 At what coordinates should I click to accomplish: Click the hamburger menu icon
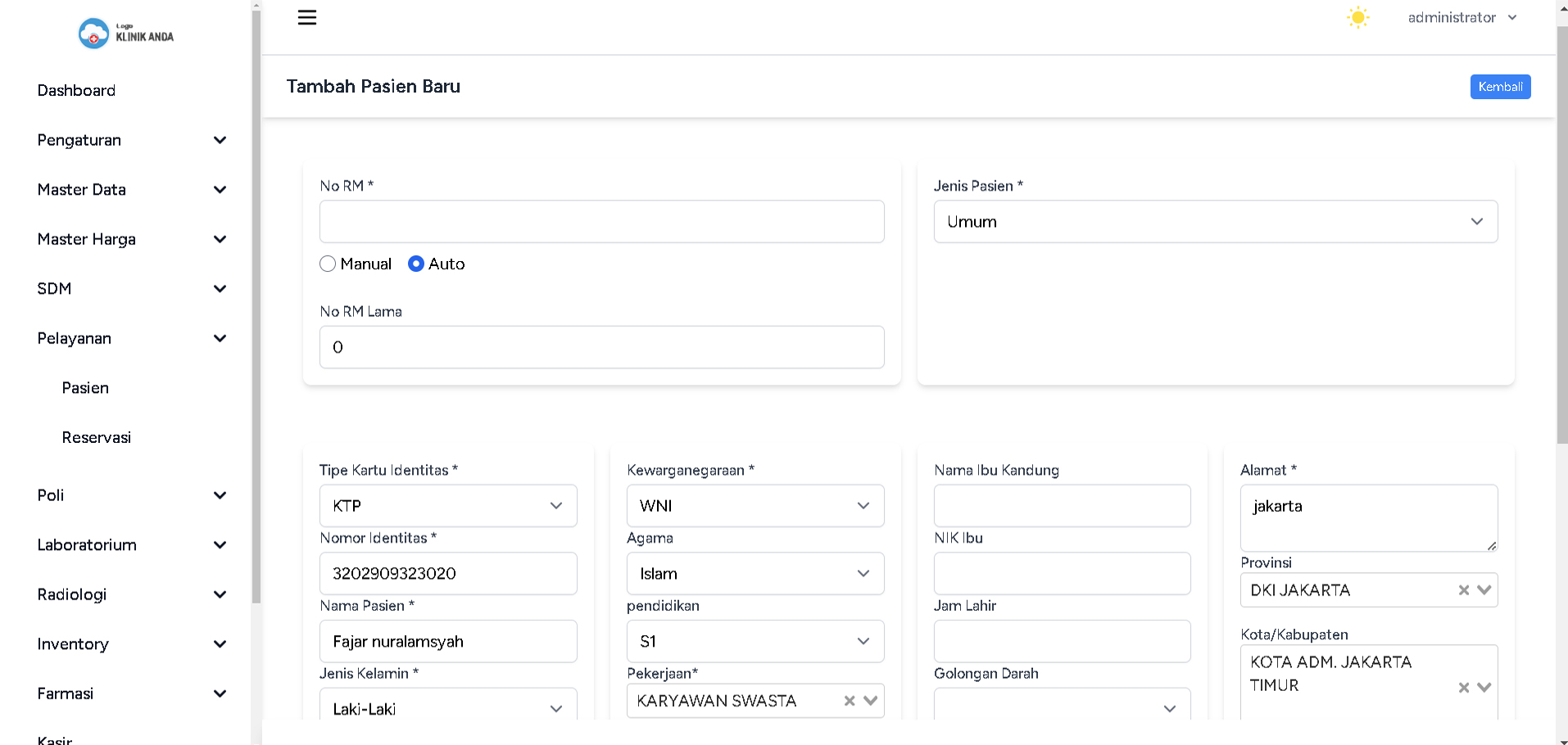click(307, 18)
